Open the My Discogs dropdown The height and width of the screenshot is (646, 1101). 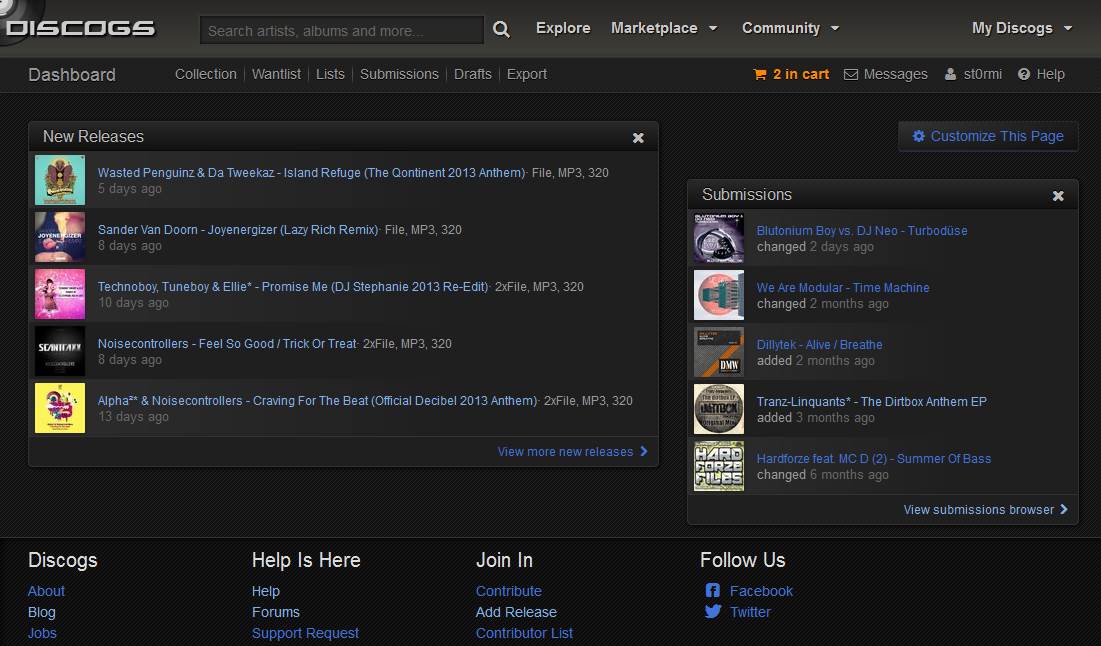pos(1014,28)
